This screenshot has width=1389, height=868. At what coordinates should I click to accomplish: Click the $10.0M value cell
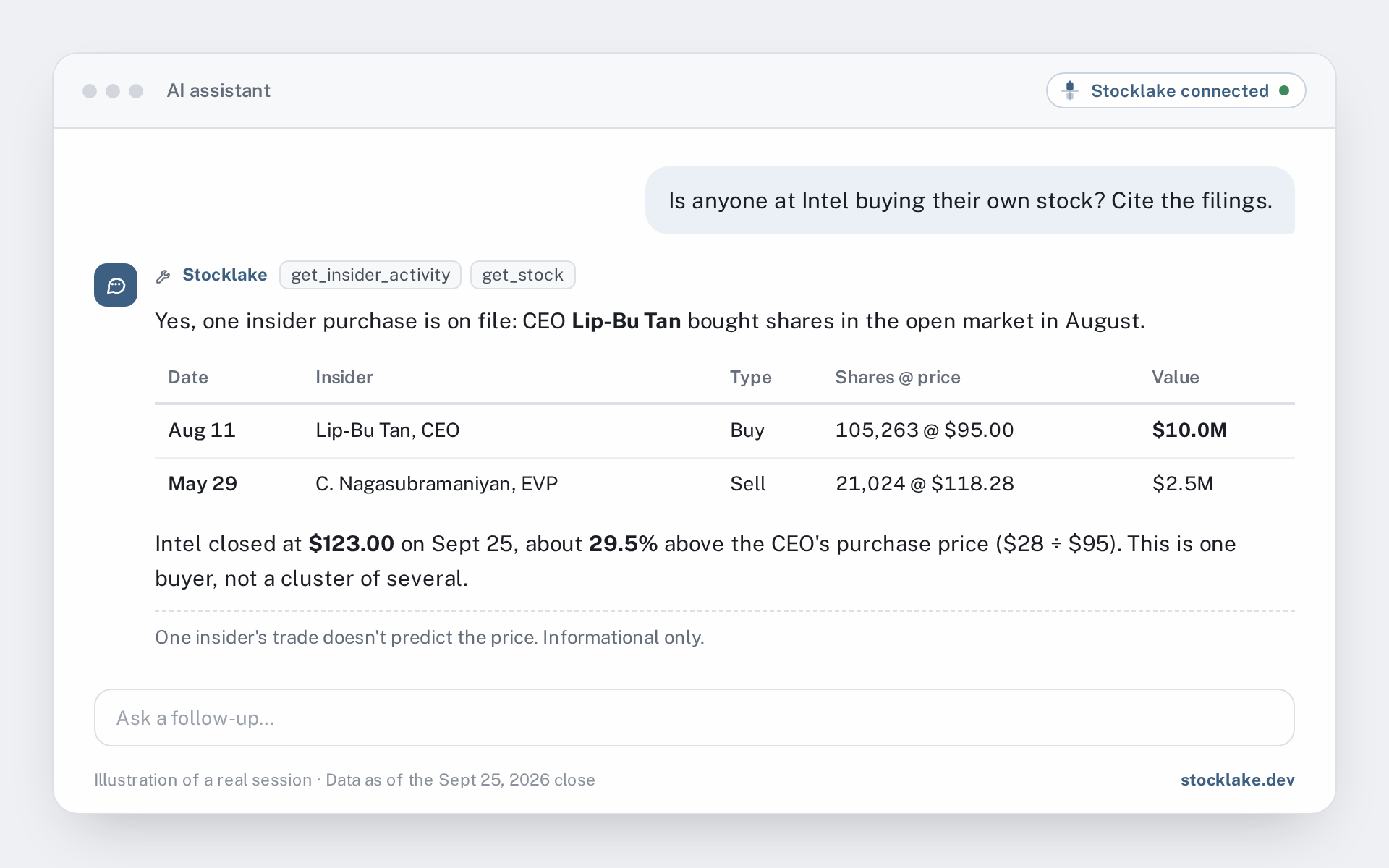(1189, 430)
